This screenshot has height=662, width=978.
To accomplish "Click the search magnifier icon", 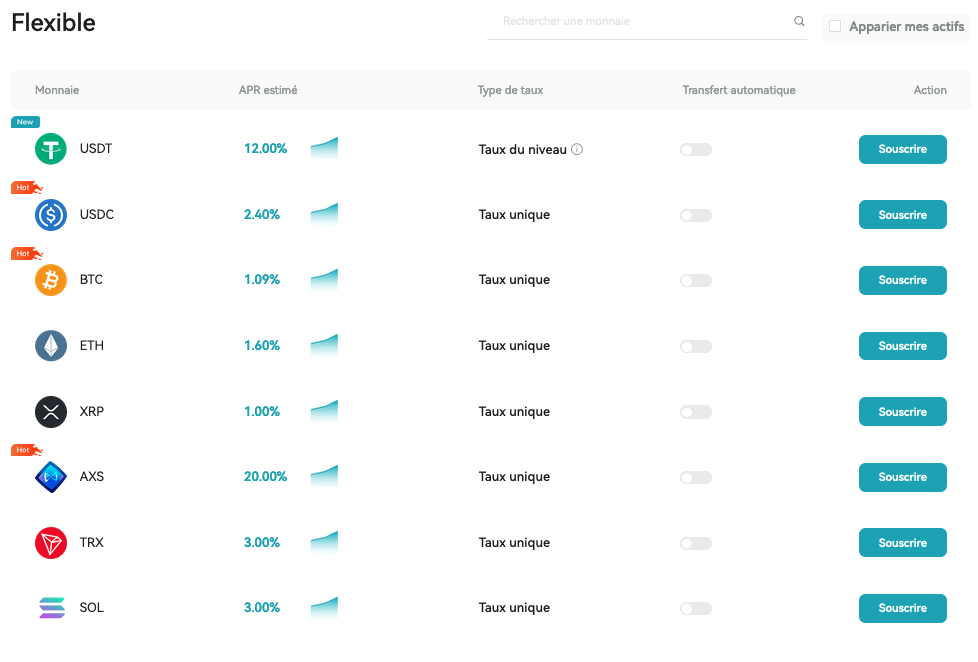I will click(799, 21).
